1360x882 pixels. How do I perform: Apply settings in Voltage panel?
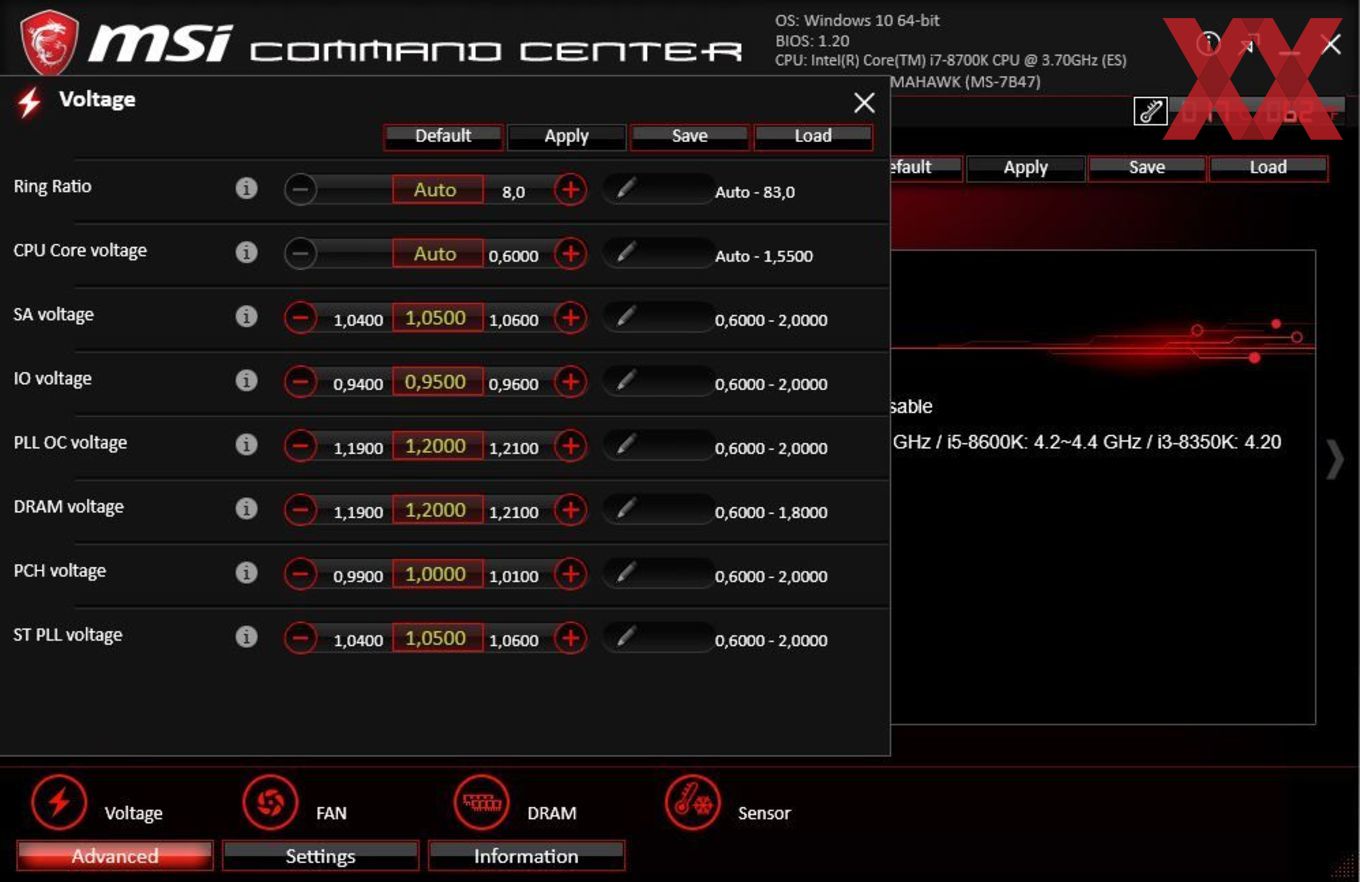[x=566, y=137]
